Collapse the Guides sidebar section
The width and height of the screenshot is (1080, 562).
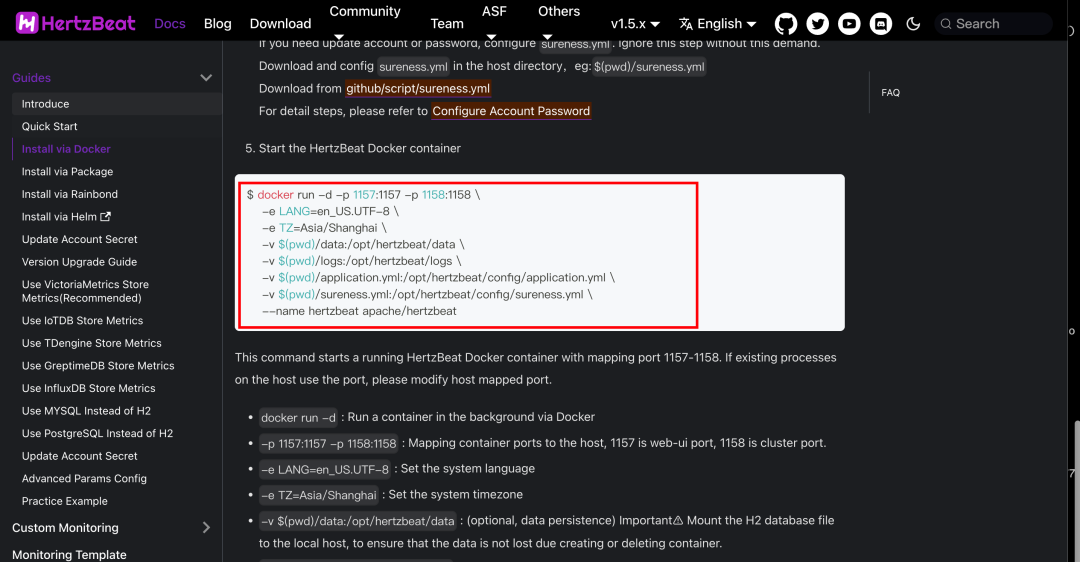(206, 78)
